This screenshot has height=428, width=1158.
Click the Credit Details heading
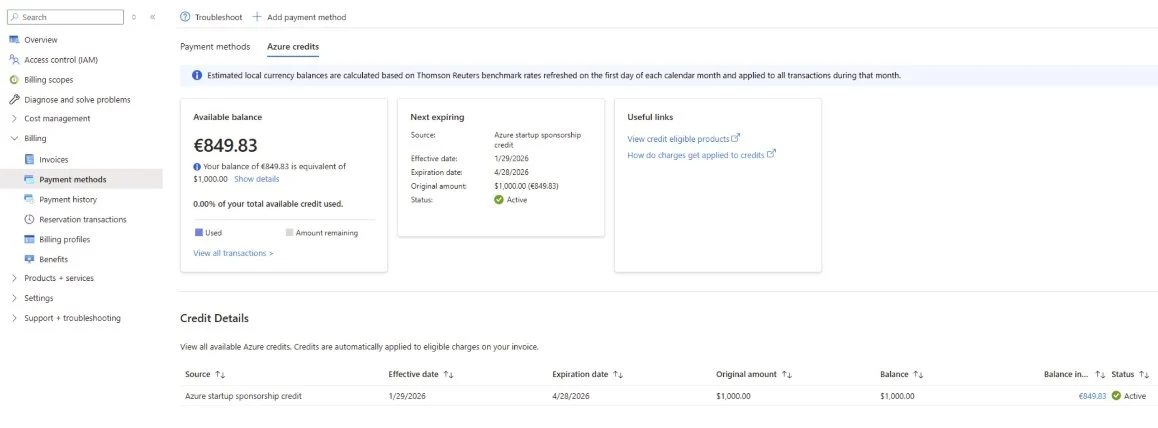coord(214,318)
